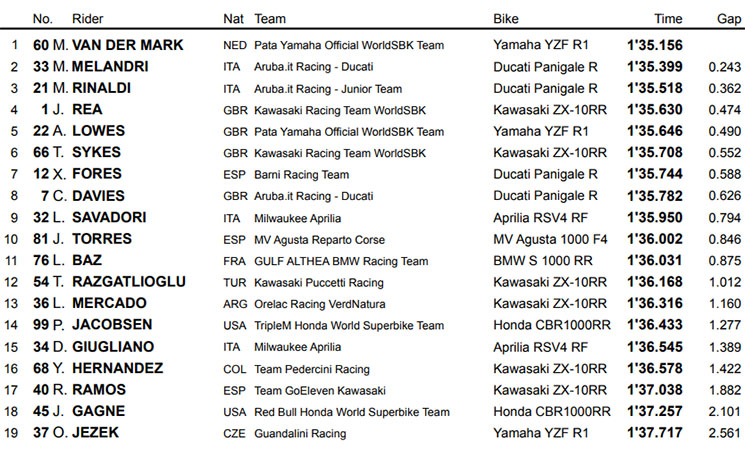Viewport: 745px width, 449px height.
Task: Select the GULF ALTHEA BMW Racing Team
Action: [341, 261]
